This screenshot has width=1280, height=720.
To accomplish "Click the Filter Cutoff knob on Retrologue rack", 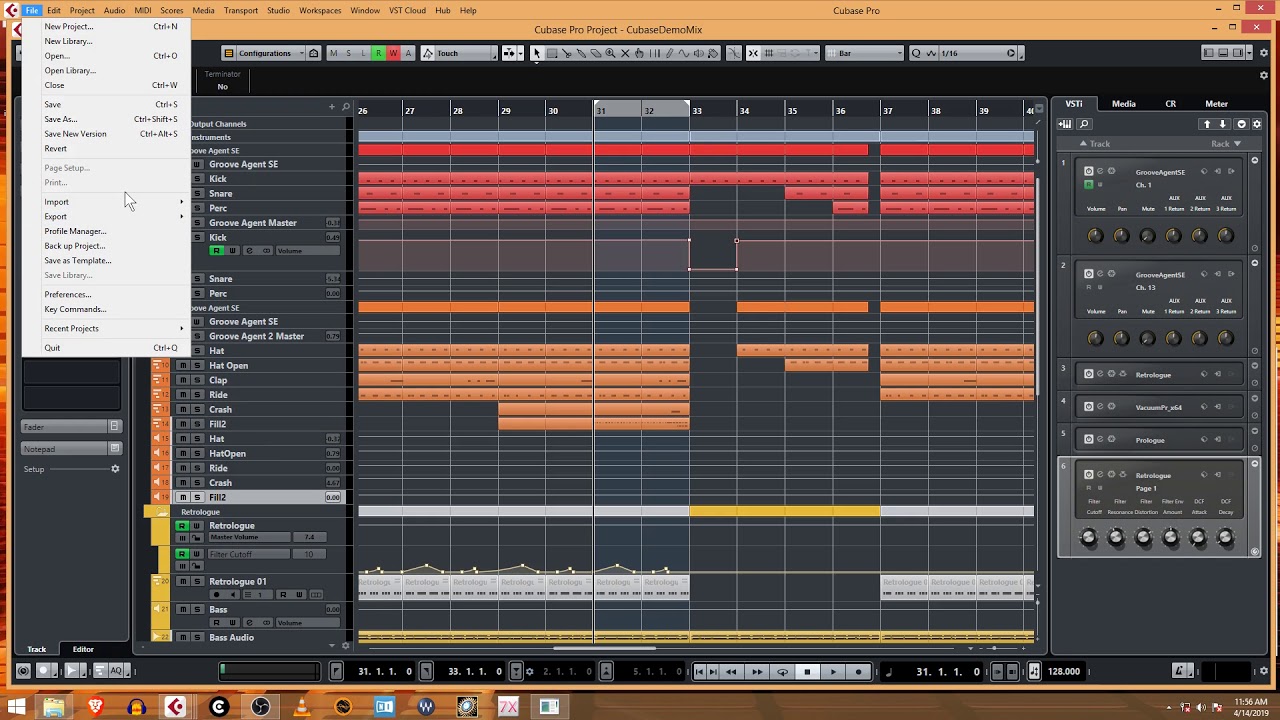I will [1089, 537].
